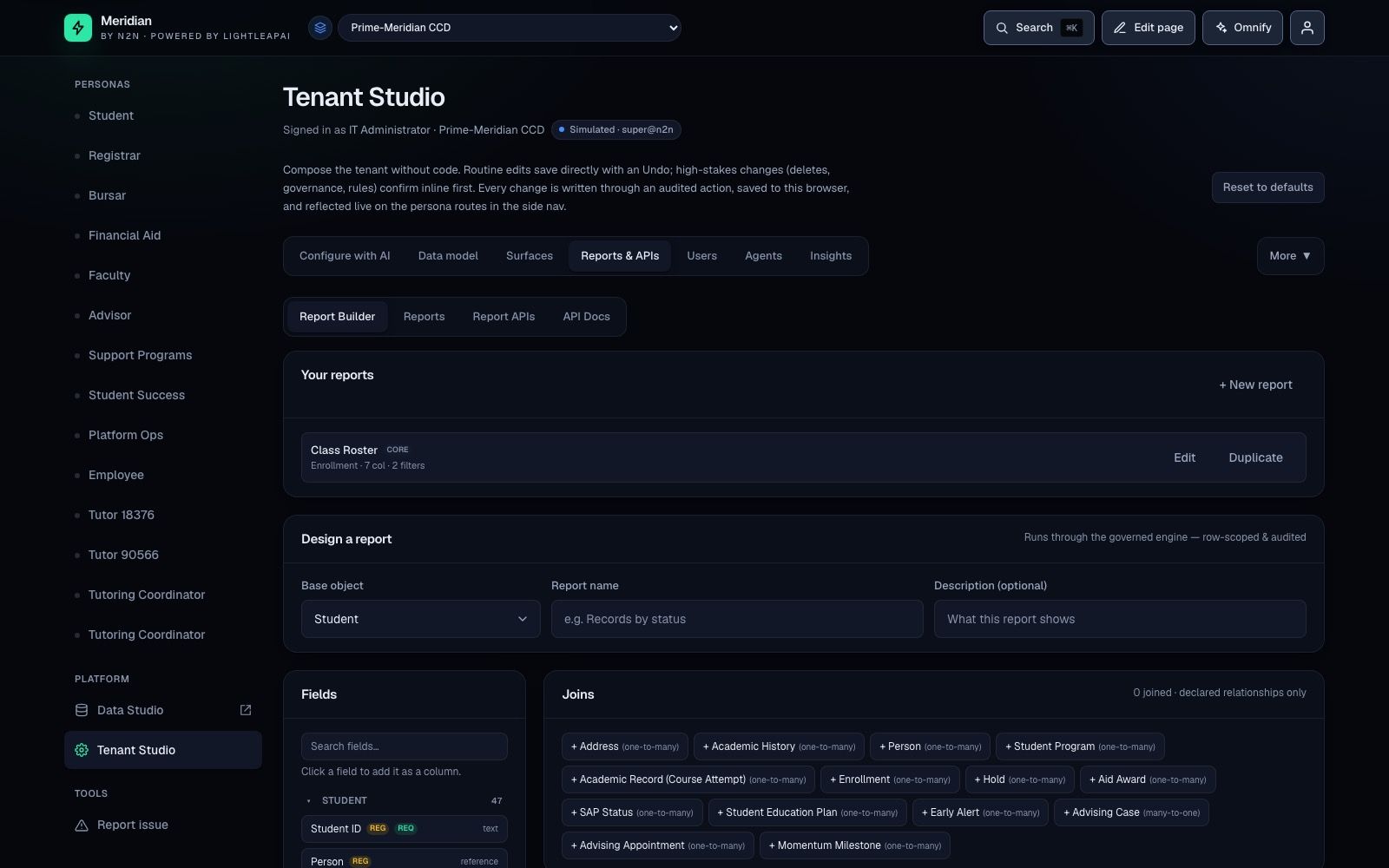Click the Meridian lightning bolt logo

tap(78, 28)
